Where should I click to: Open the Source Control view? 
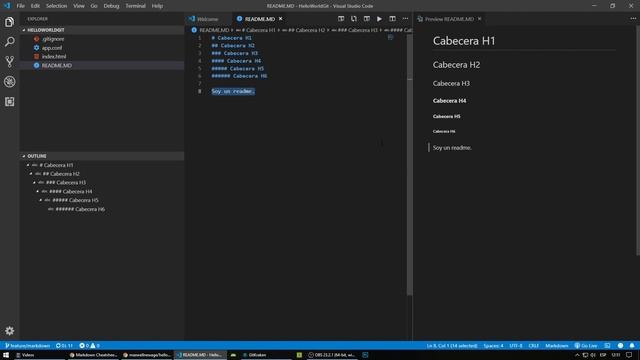(9, 62)
